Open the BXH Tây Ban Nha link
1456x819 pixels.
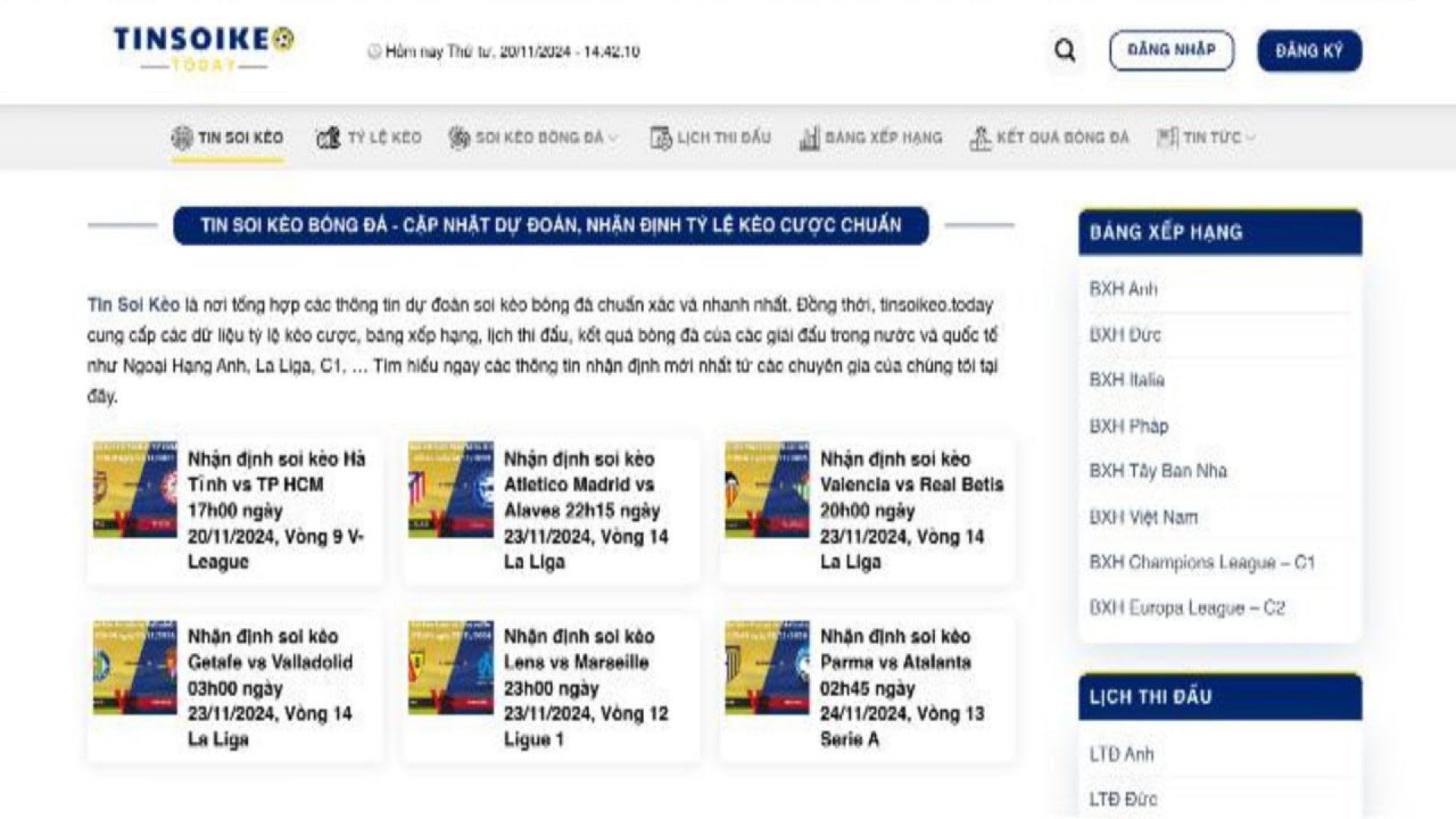[x=1157, y=471]
